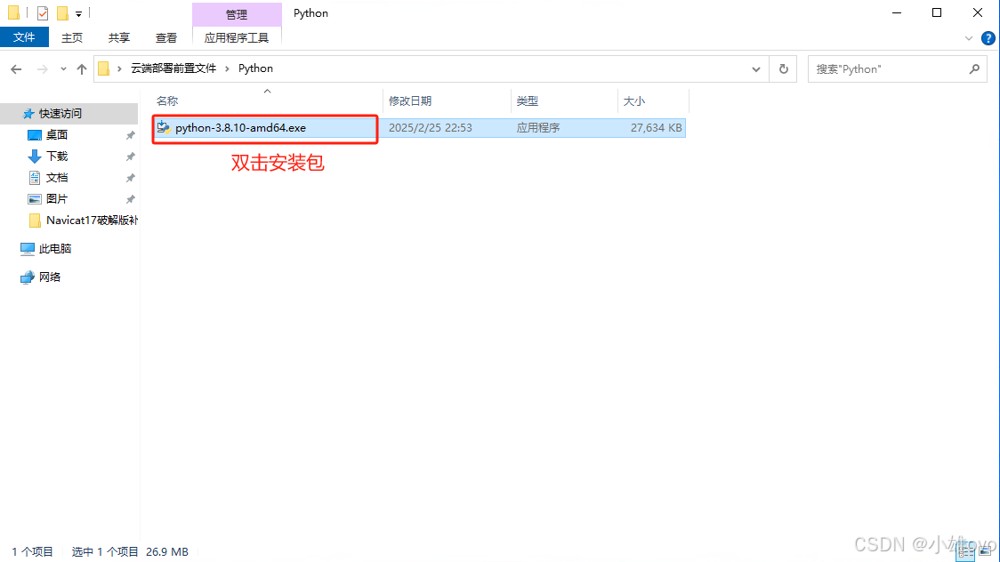Click the Up one level arrow
The image size is (1000, 562).
(82, 69)
